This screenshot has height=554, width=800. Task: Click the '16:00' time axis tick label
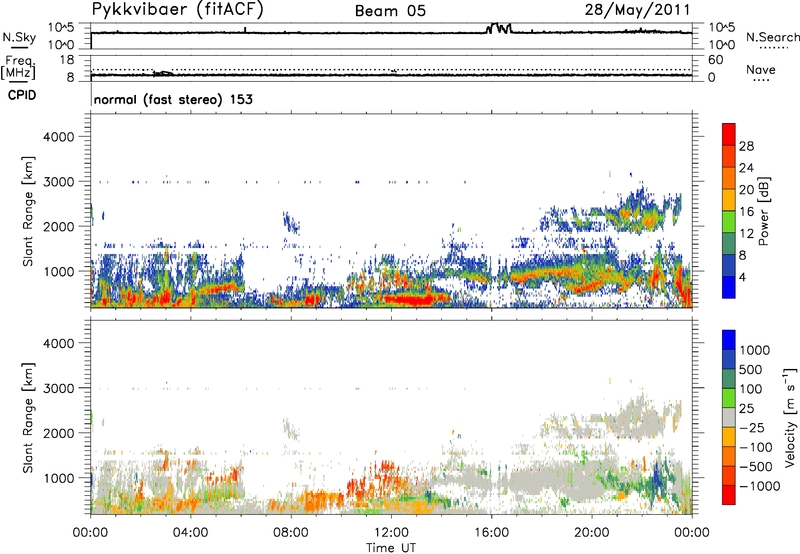tap(491, 533)
